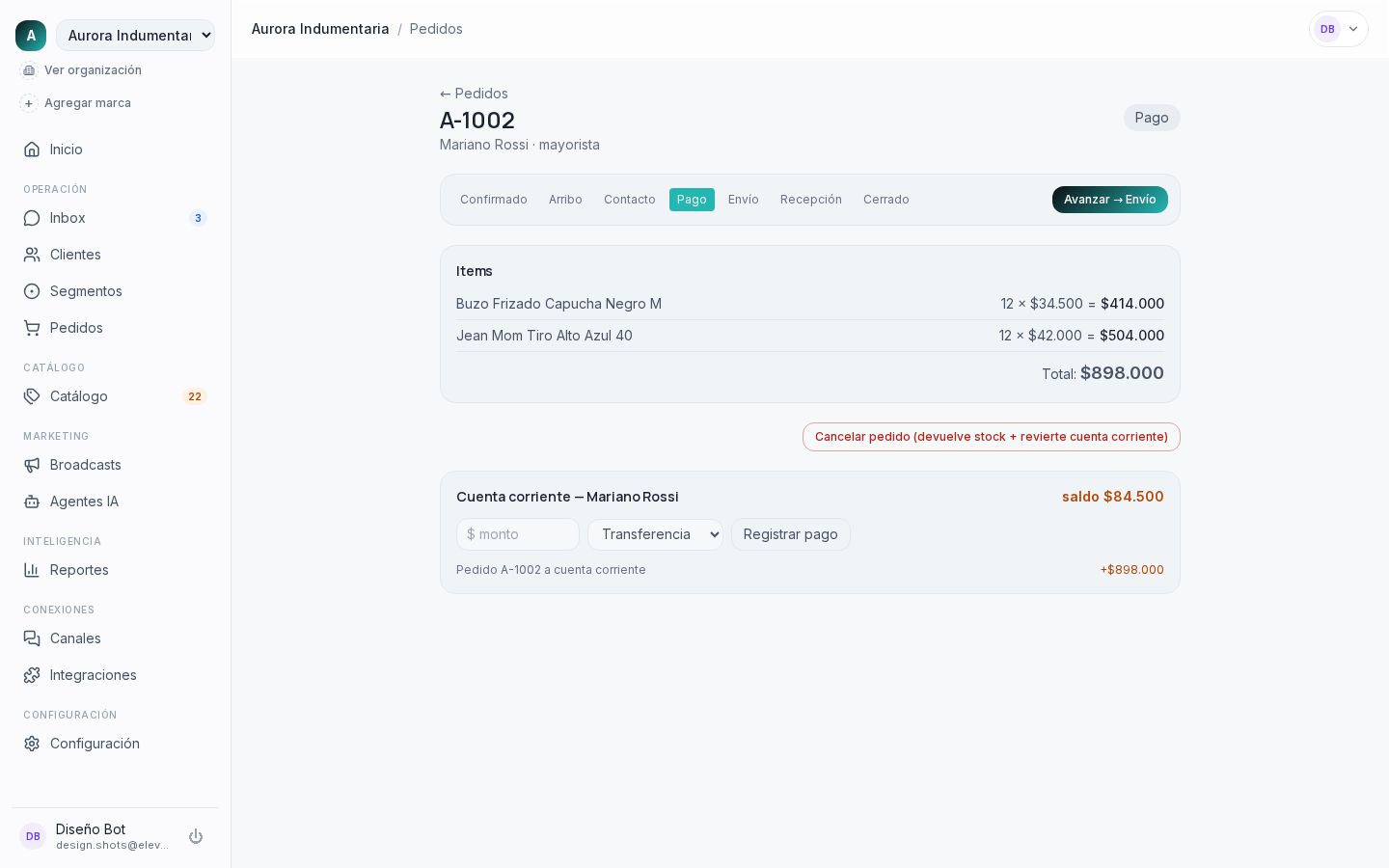Click the Catálogo count badge 22

tap(195, 396)
